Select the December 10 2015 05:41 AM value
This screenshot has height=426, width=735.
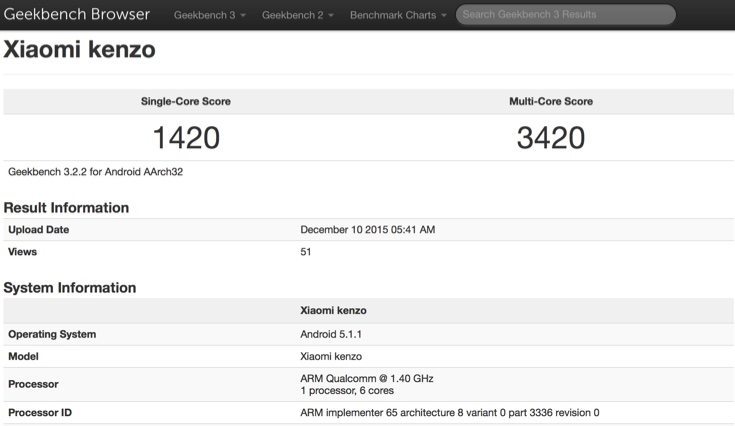[x=368, y=230]
